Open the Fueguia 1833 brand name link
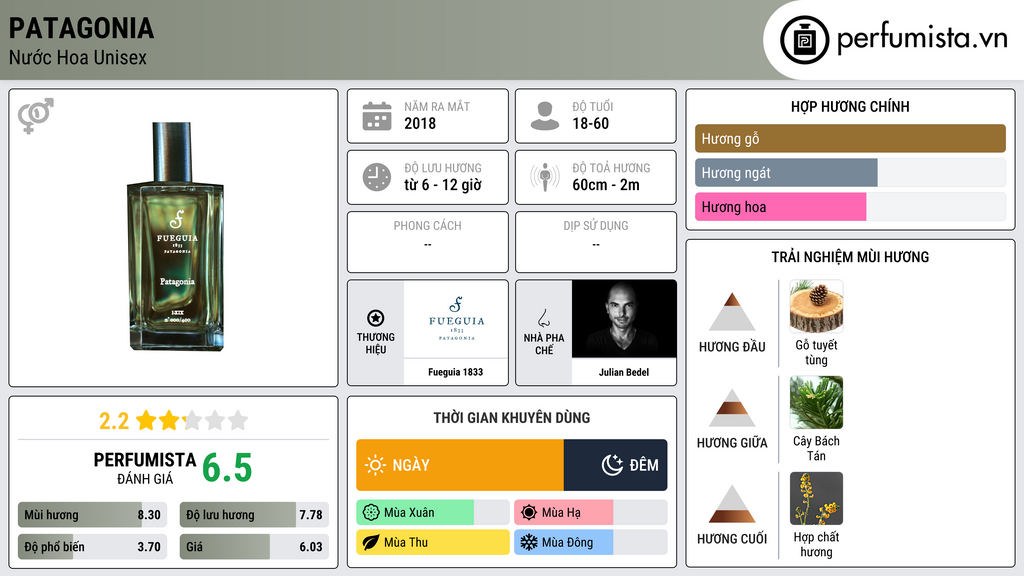1024x576 pixels. [456, 372]
